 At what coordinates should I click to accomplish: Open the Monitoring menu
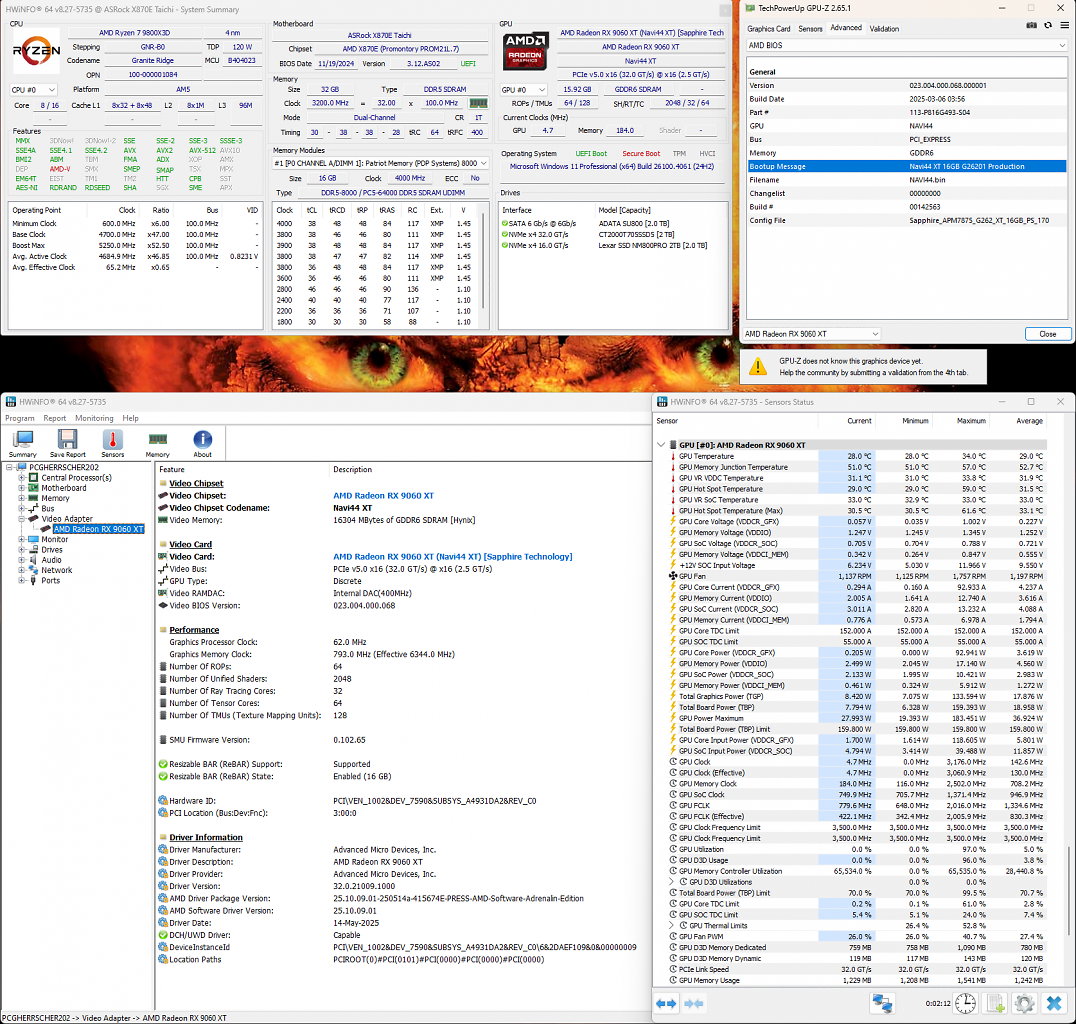94,418
